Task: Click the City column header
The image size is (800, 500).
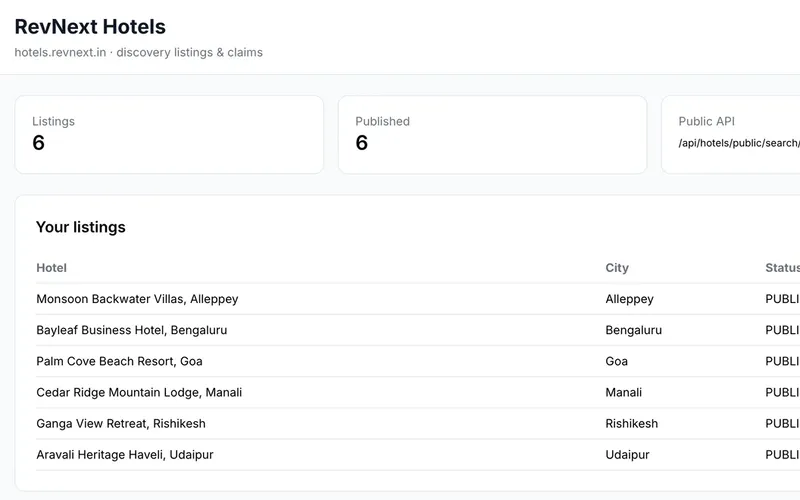Action: tap(617, 268)
